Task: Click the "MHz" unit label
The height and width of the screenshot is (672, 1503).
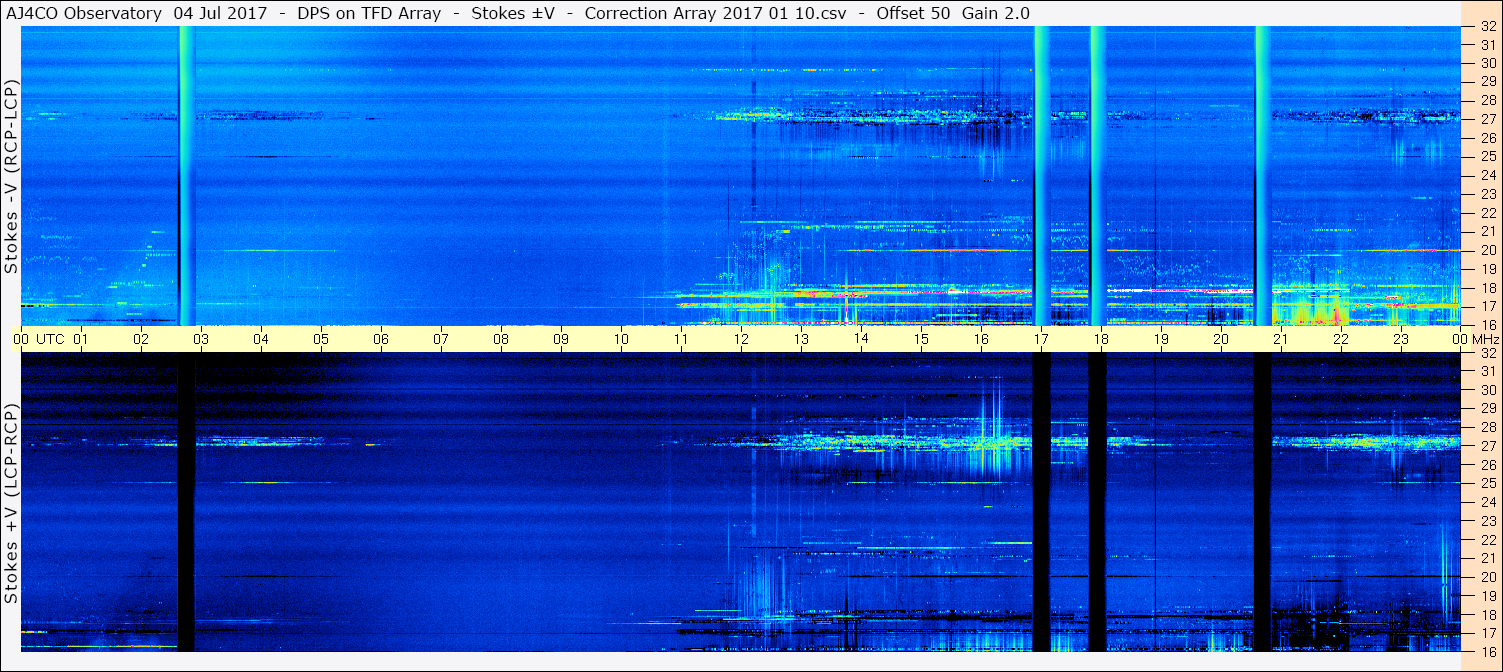Action: point(1485,339)
